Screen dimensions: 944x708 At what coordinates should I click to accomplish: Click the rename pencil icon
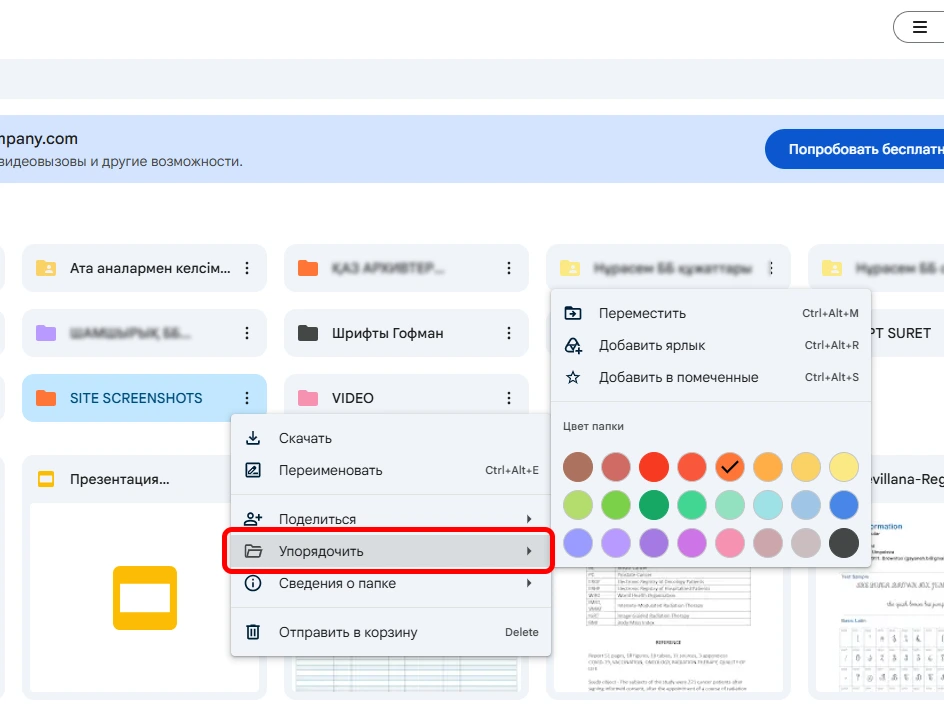pos(253,470)
